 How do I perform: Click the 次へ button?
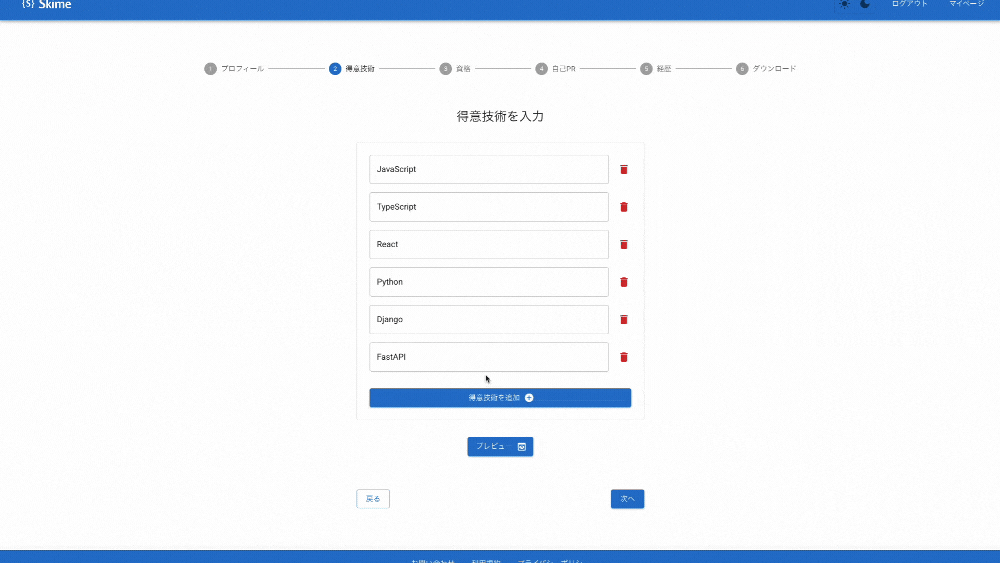pos(628,499)
